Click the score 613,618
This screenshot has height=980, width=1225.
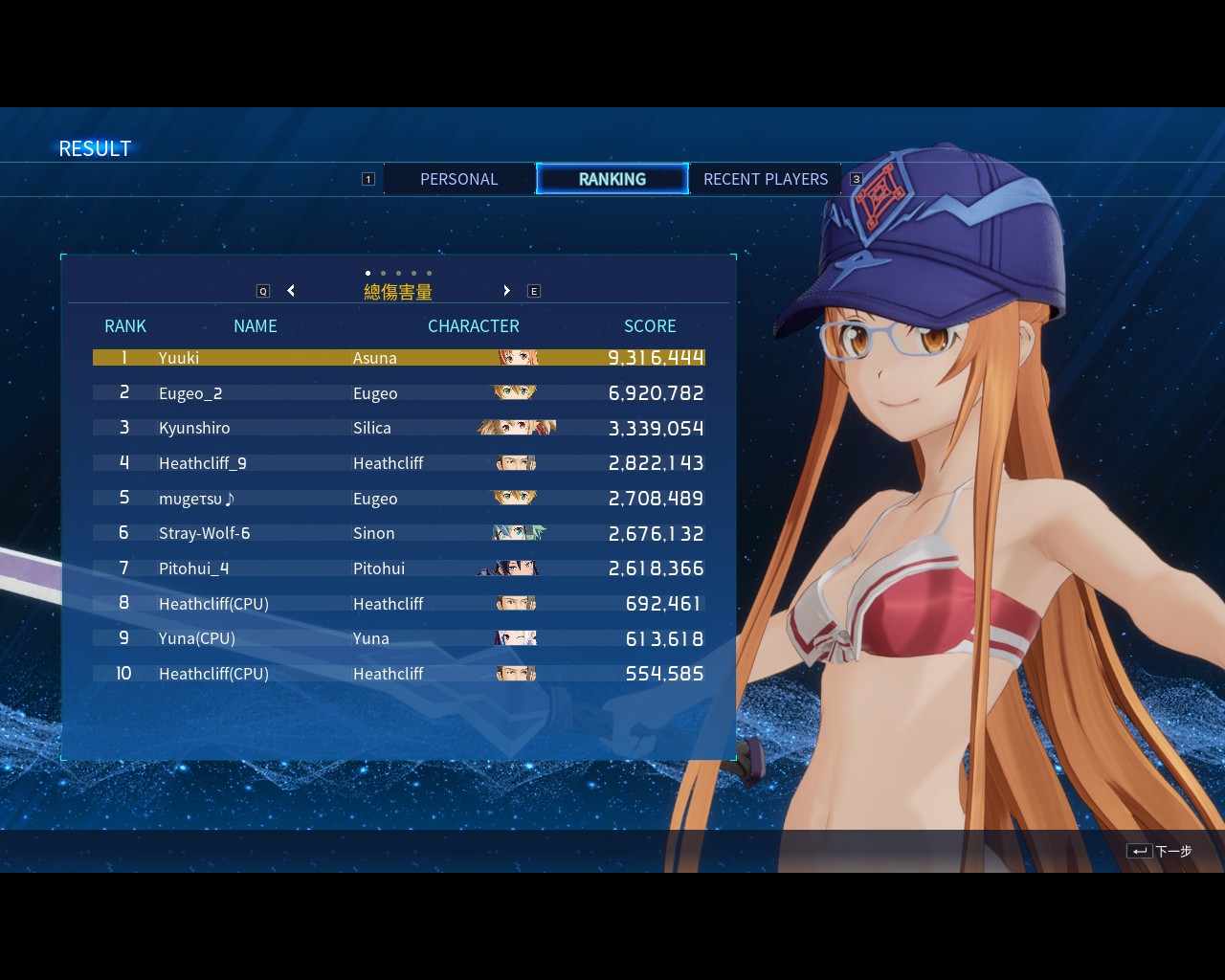[x=665, y=638]
